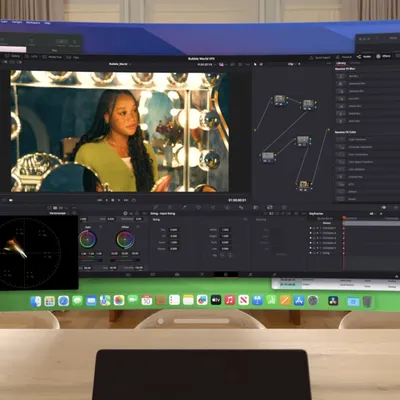Screen dimensions: 400x400
Task: Click the stop button in transport
Action: click(113, 200)
